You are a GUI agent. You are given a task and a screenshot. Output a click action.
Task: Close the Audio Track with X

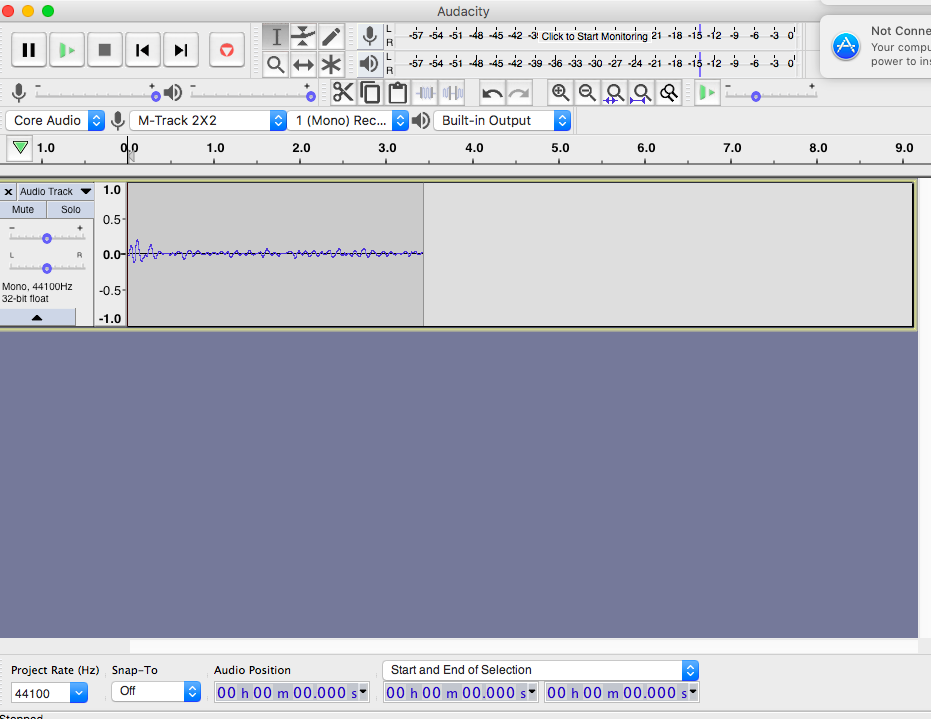point(8,191)
